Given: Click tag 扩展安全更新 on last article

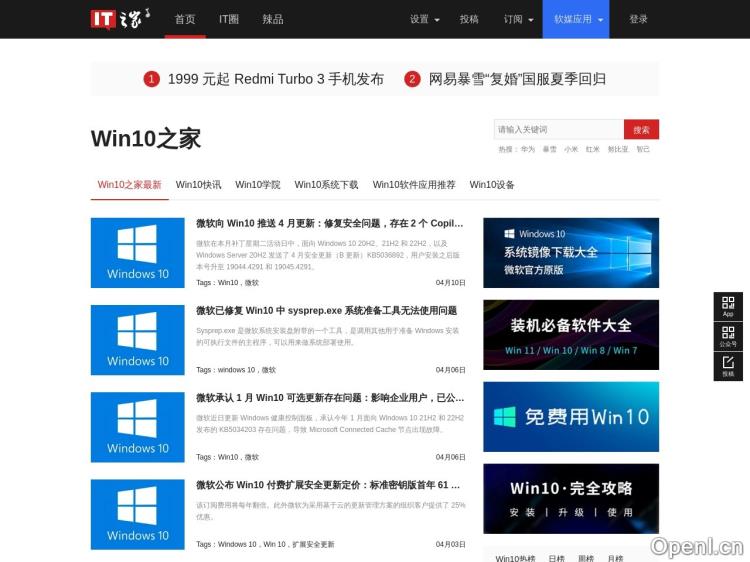Looking at the screenshot, I should coord(313,544).
